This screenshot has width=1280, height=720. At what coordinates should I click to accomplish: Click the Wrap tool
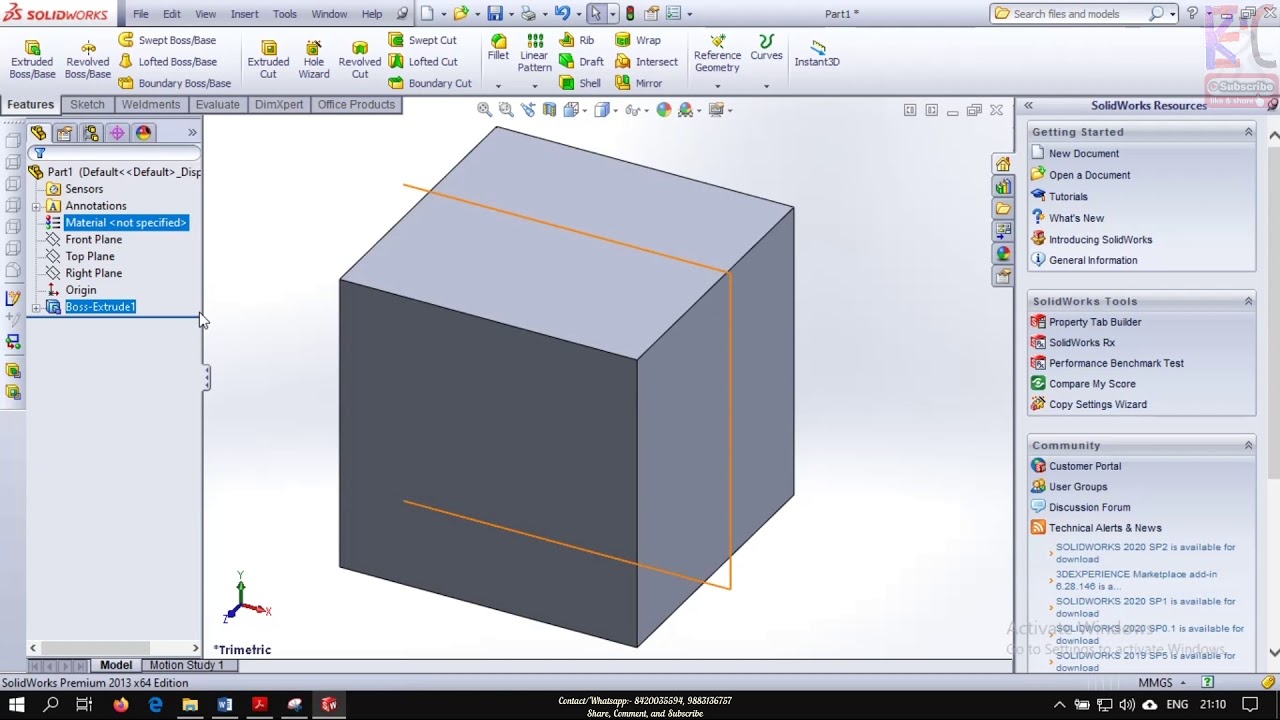click(638, 40)
